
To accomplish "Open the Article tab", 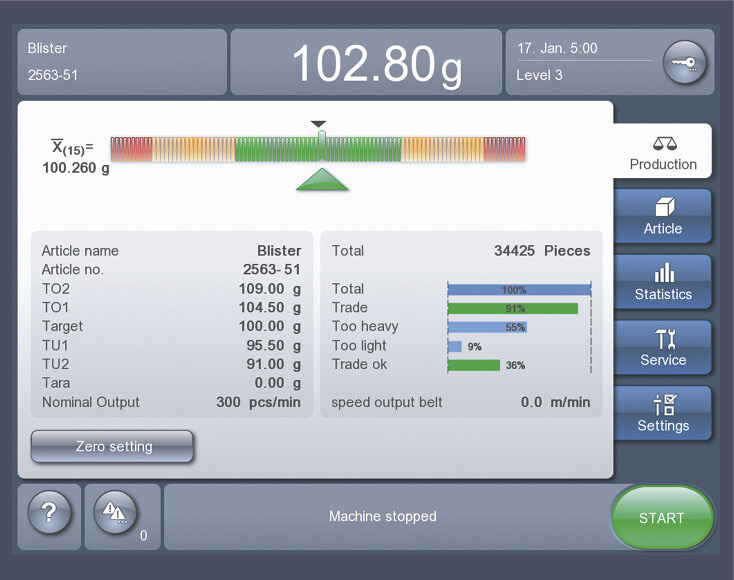I will click(x=663, y=216).
